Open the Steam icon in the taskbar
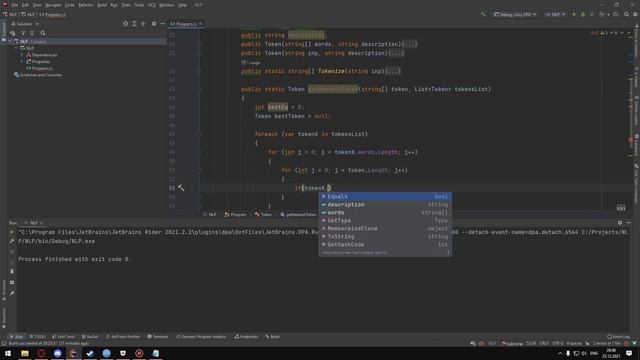The image size is (640, 360). [90, 353]
